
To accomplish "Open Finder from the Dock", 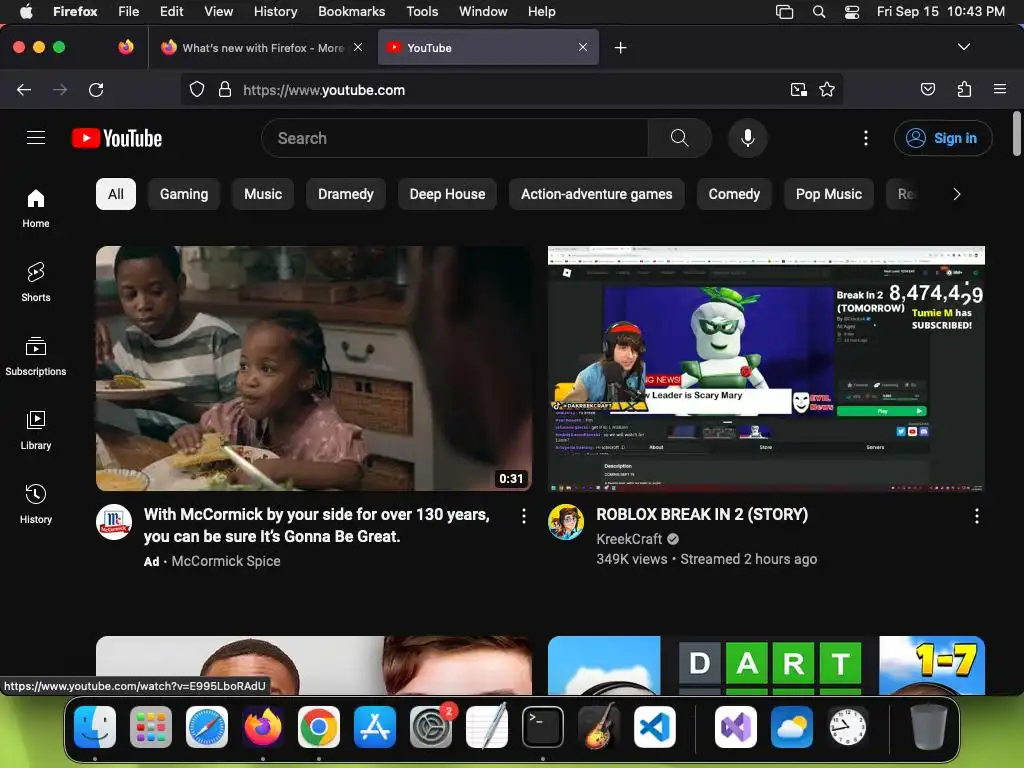I will (x=95, y=727).
